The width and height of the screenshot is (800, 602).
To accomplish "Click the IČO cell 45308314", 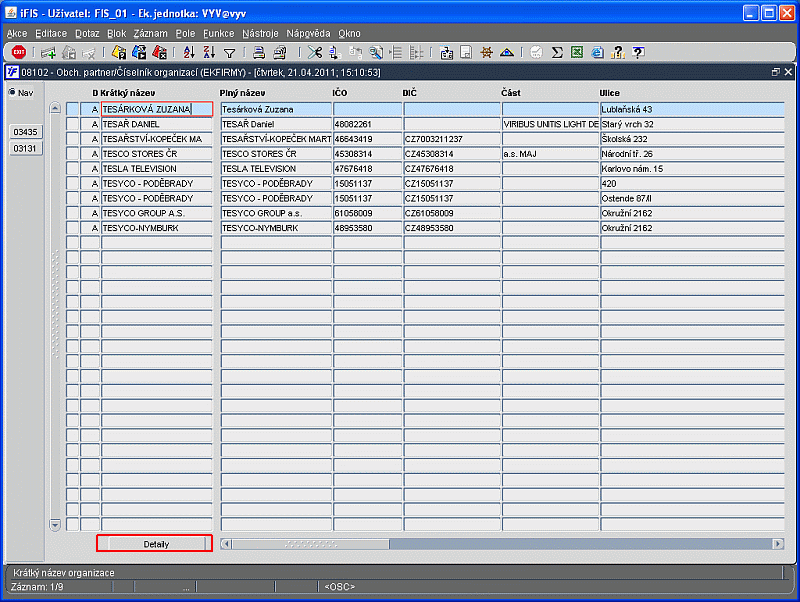I will [x=367, y=154].
